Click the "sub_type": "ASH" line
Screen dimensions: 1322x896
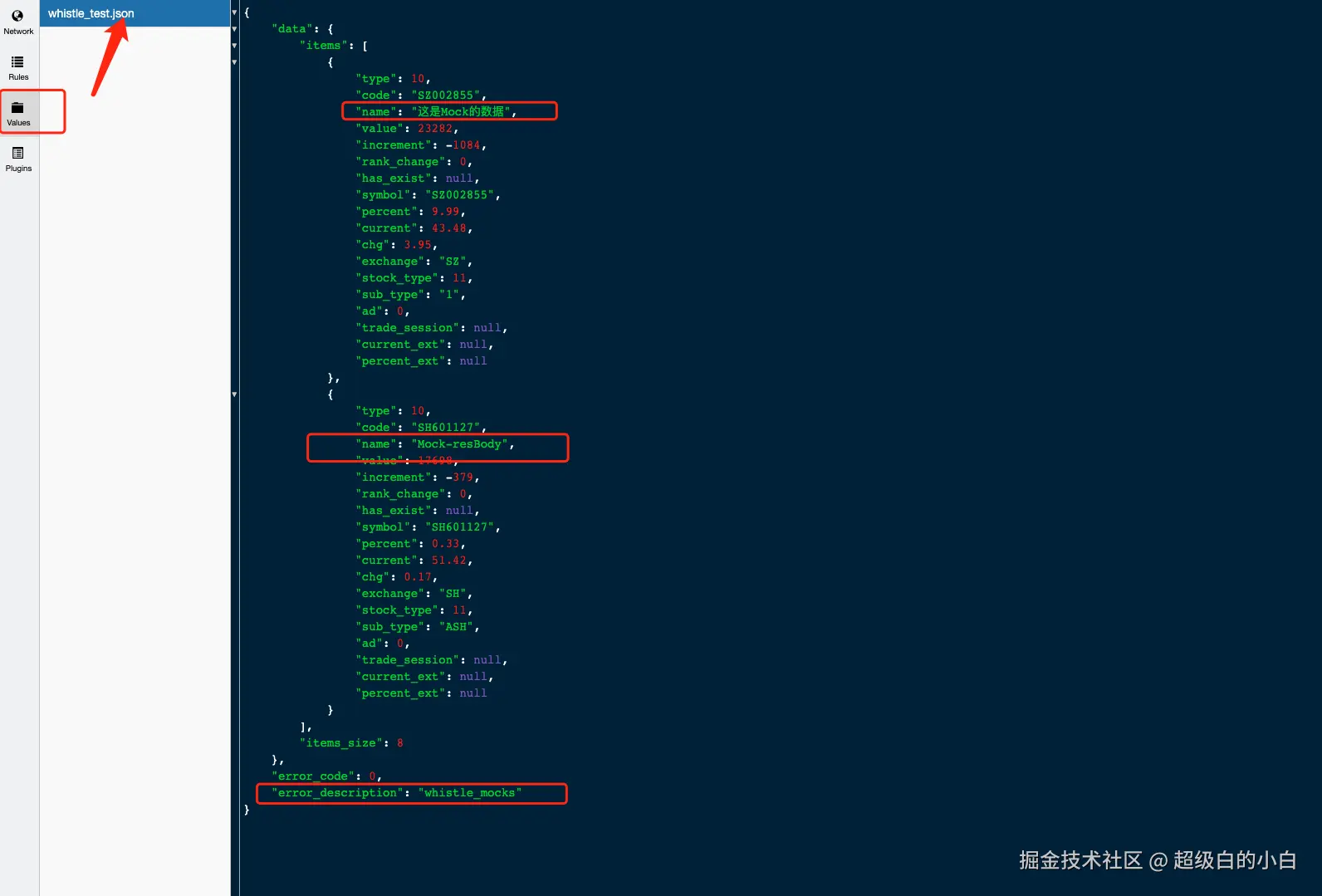(418, 627)
